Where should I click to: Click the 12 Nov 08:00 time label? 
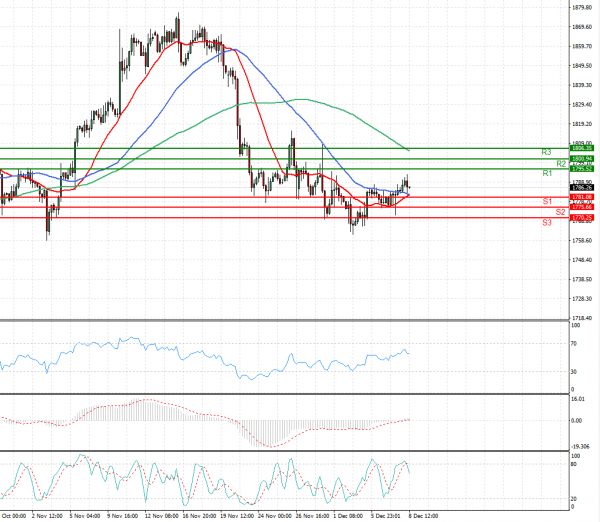pos(161,516)
